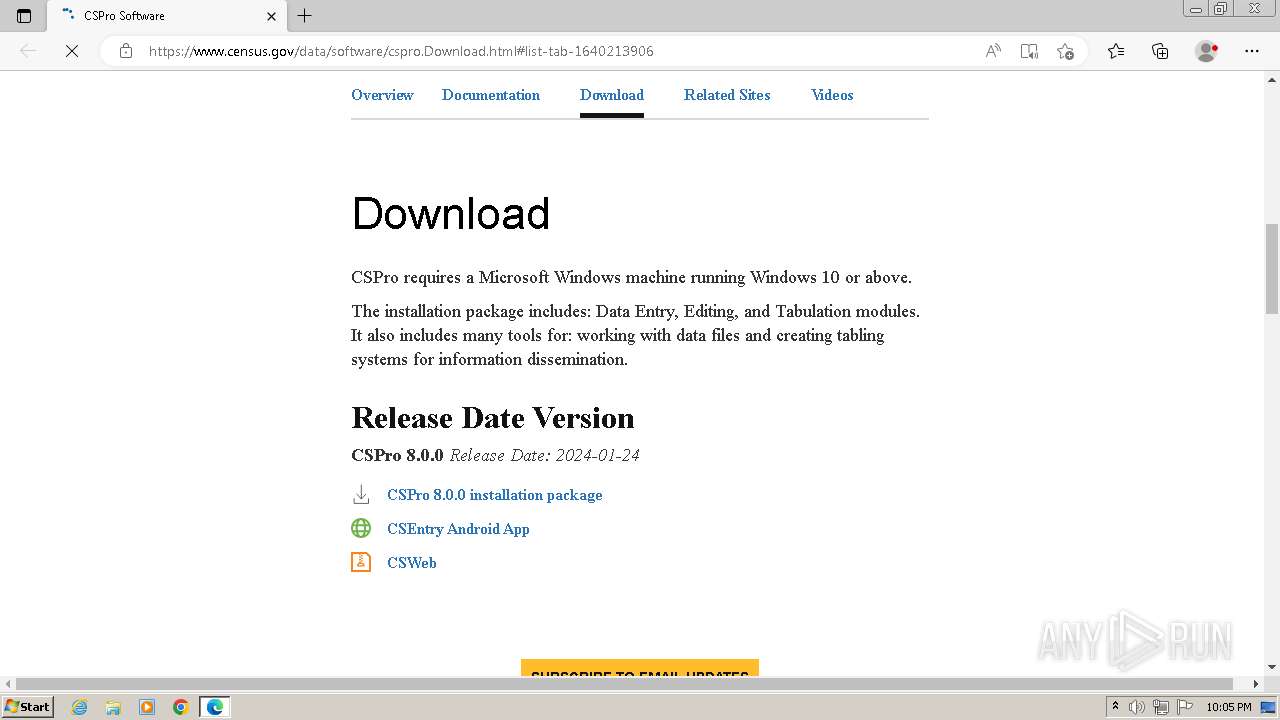
Task: Click the vertical scrollbar thumb
Action: pyautogui.click(x=1272, y=269)
